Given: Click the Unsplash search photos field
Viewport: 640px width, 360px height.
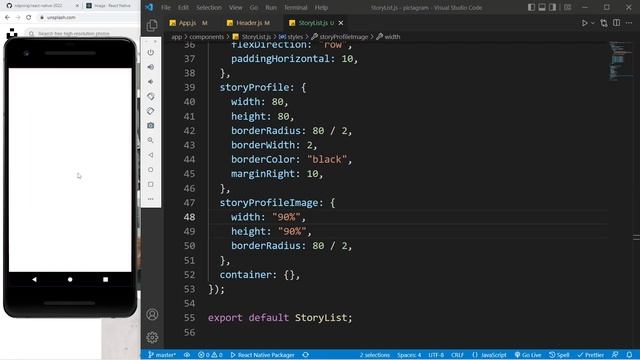Looking at the screenshot, I should coord(82,33).
